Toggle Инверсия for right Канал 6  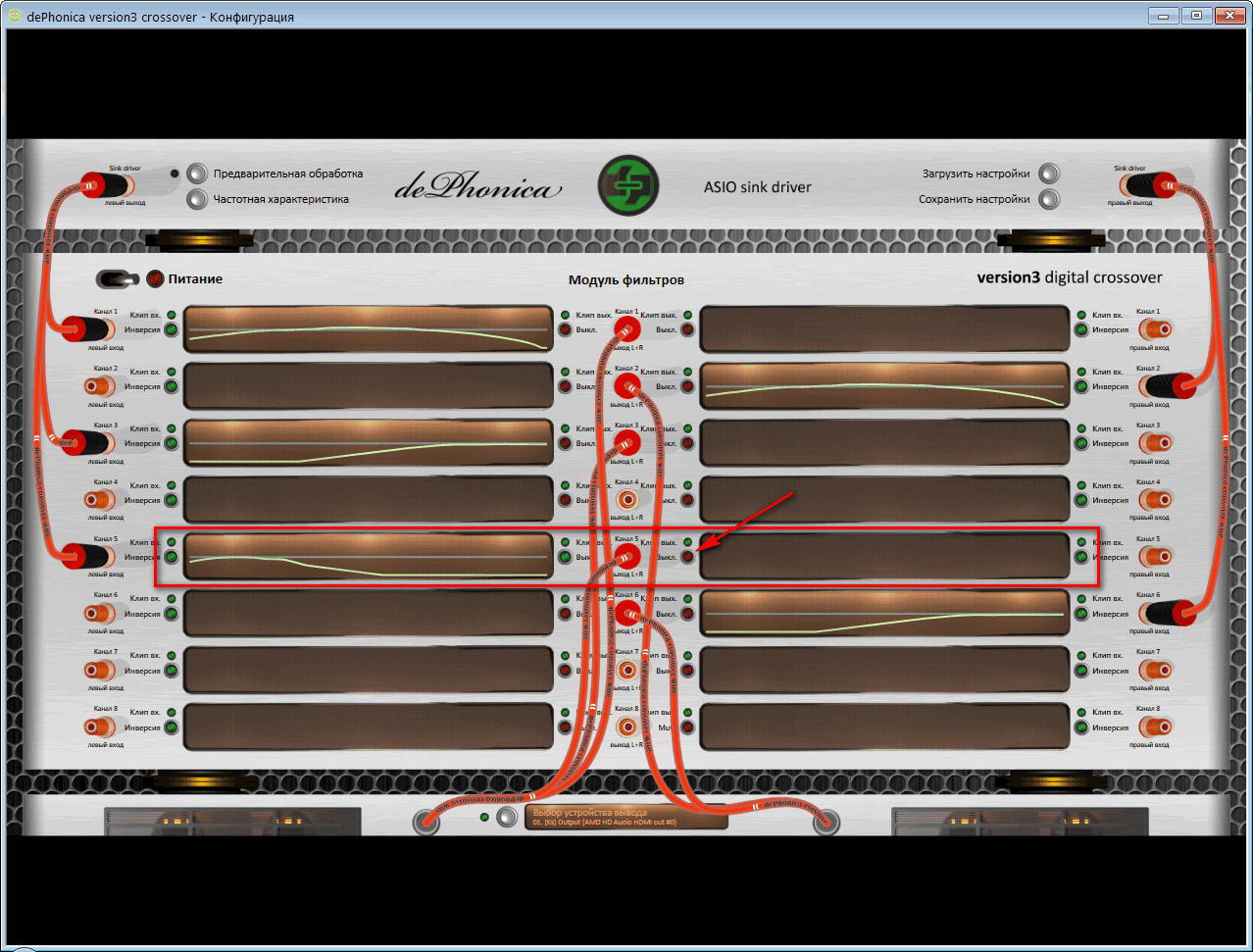pyautogui.click(x=1081, y=614)
